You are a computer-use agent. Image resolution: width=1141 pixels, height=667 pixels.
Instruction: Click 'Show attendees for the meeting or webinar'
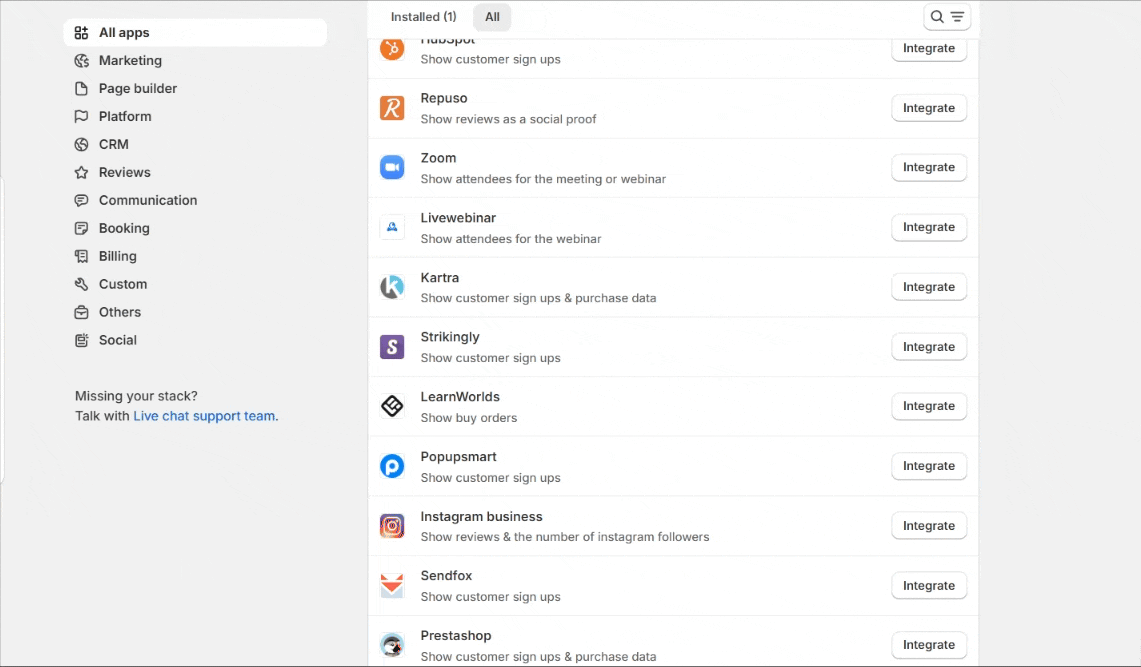pos(543,179)
